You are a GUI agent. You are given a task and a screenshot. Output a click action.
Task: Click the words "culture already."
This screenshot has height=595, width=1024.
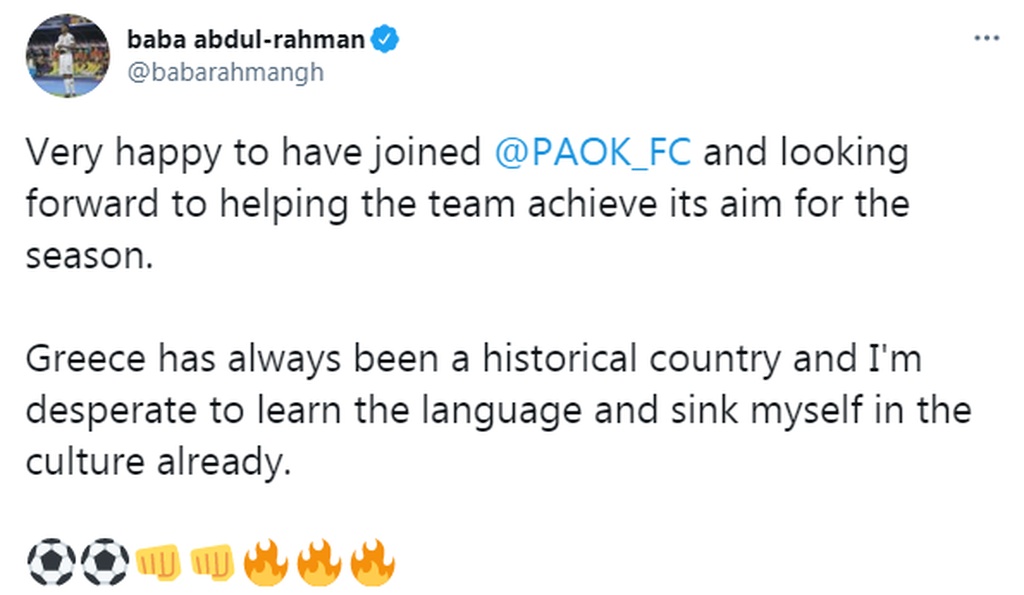157,462
